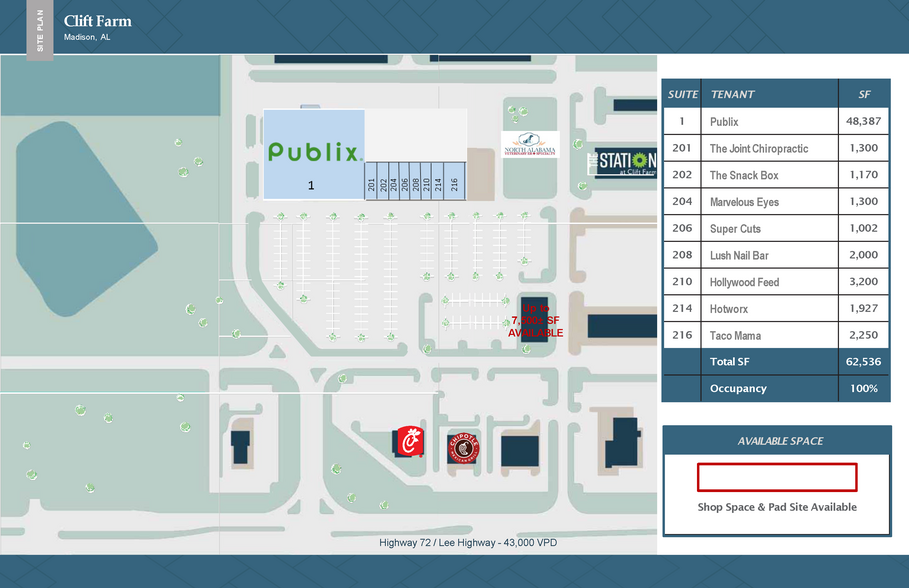Select the 1,002 SF value
909x588 pixels.
(863, 228)
